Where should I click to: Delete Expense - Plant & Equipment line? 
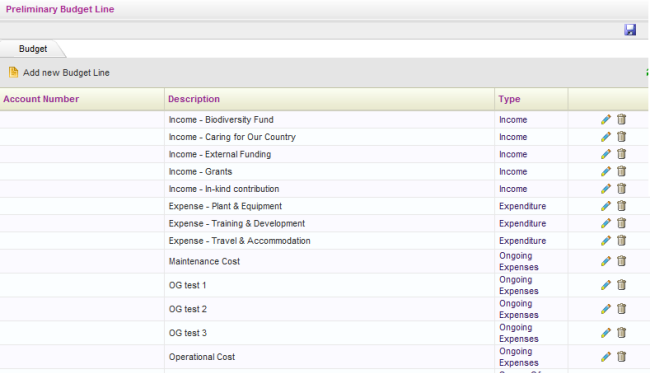(621, 206)
